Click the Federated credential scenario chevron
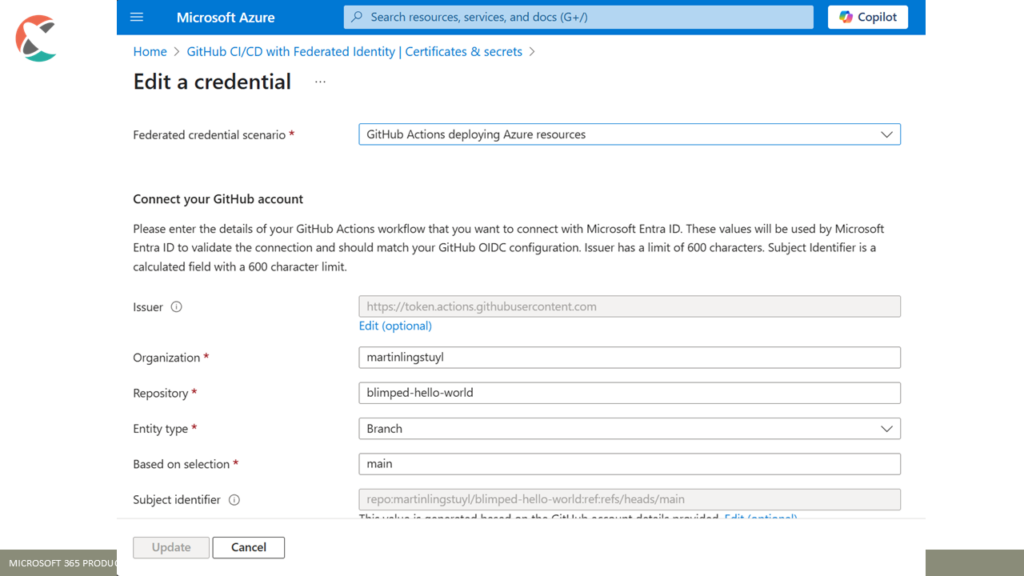Viewport: 1024px width, 576px height. tap(886, 135)
